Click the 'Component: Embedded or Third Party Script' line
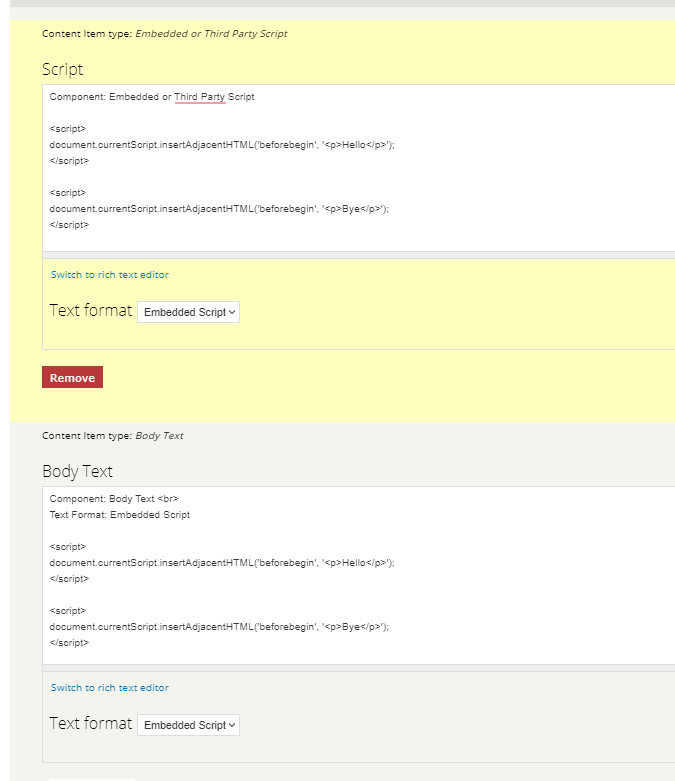Viewport: 675px width, 781px height. tap(152, 97)
